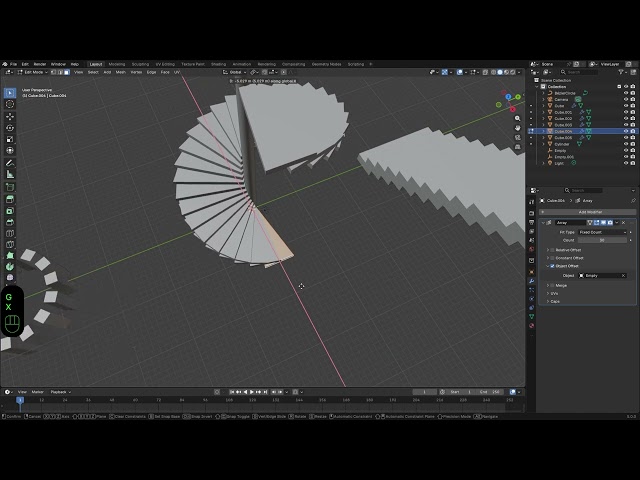Open the Physics properties tab
This screenshot has width=640, height=480.
(531, 299)
